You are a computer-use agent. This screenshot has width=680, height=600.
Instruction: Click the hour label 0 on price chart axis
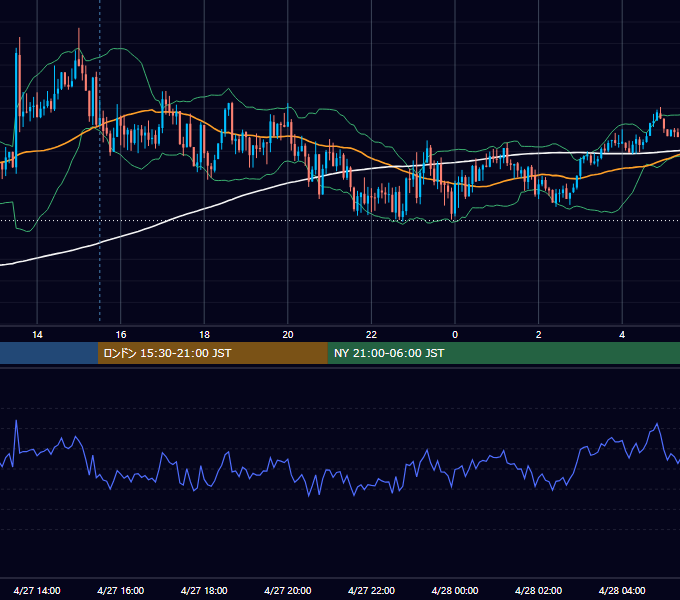click(455, 335)
